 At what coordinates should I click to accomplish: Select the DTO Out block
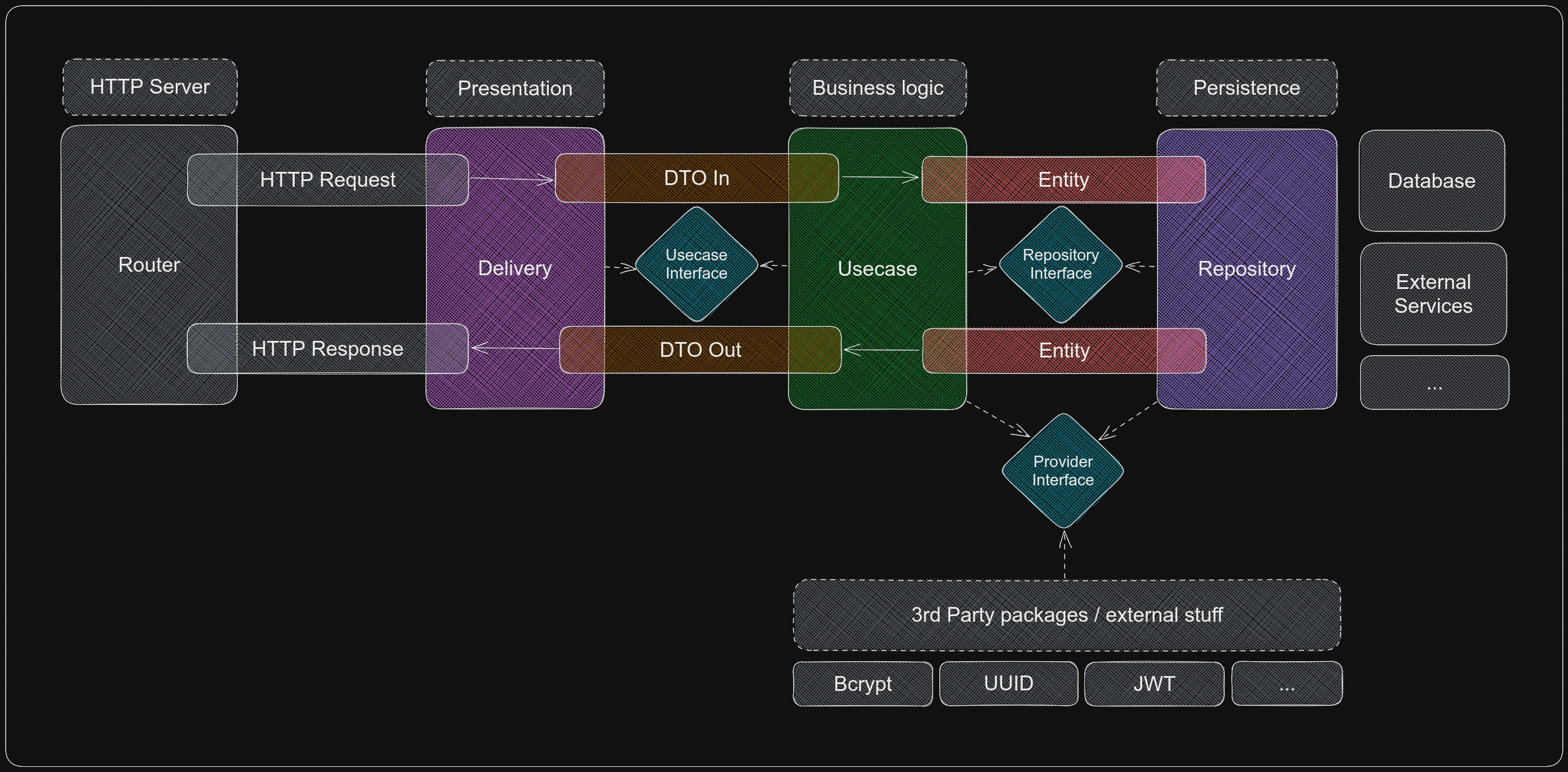click(x=700, y=349)
